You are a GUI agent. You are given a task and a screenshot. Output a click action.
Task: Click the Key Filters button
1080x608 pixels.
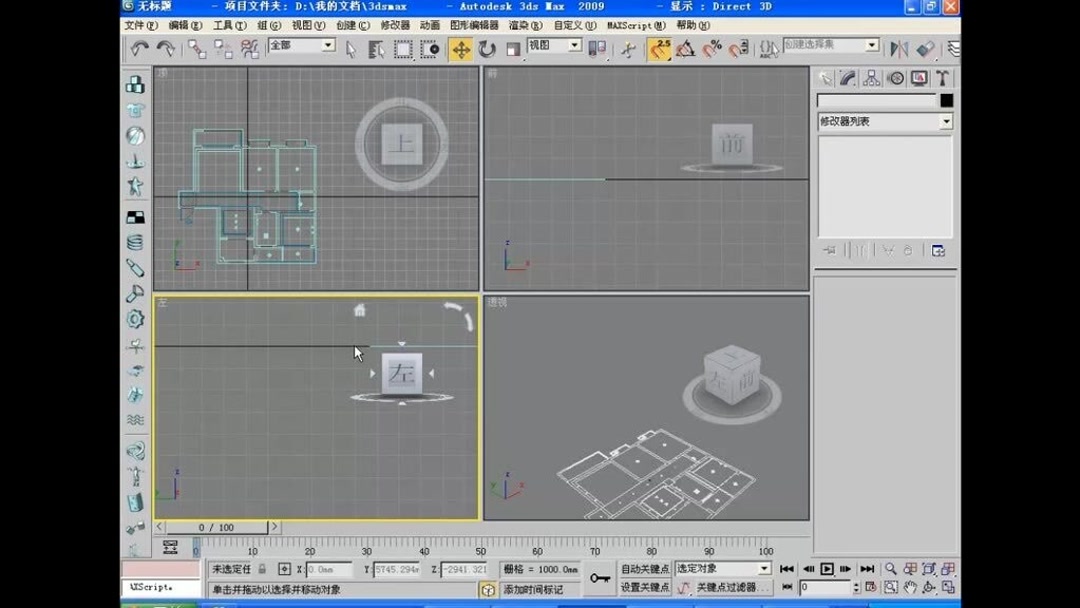click(x=733, y=587)
